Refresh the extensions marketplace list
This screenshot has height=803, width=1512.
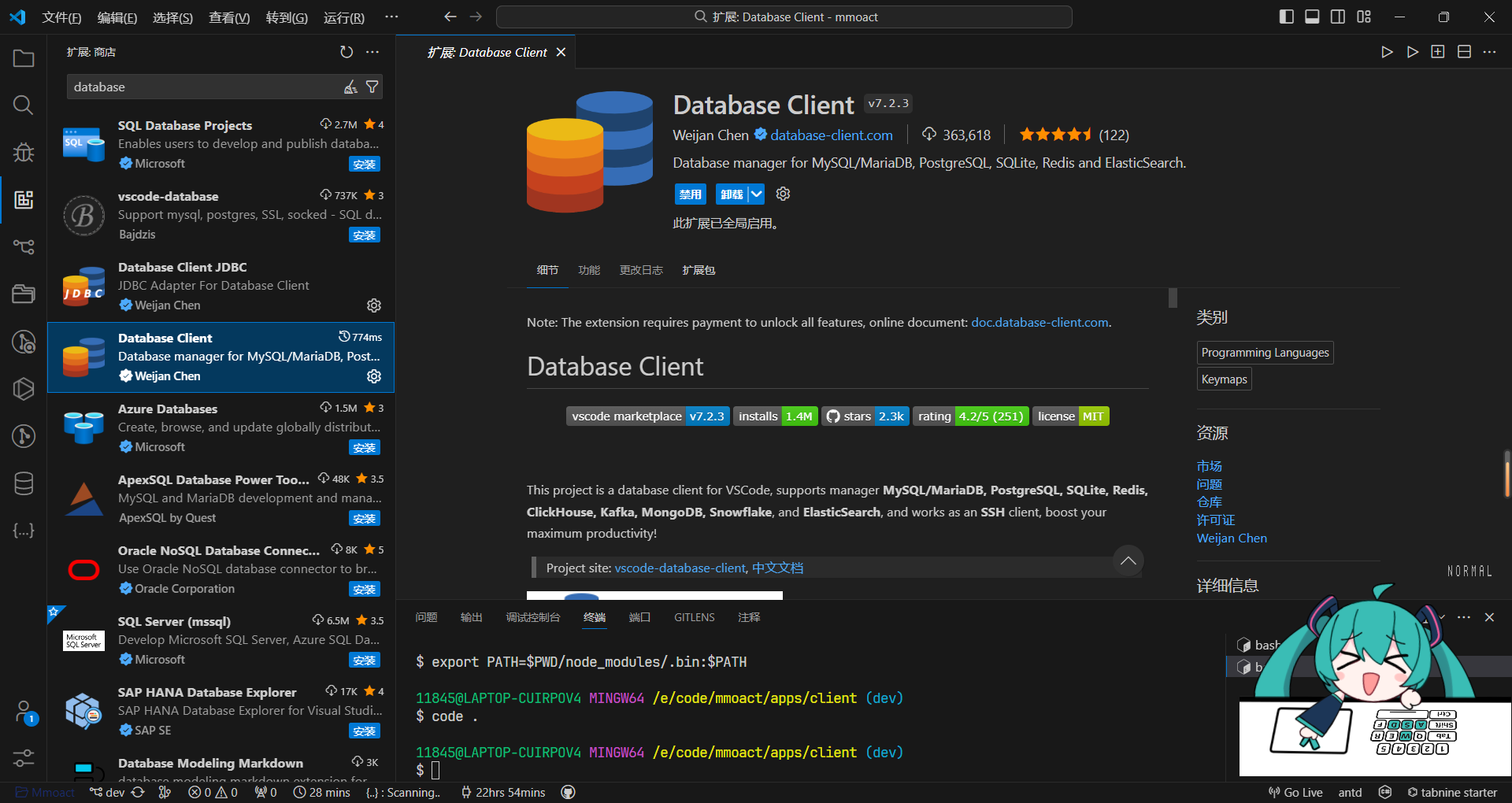[346, 52]
